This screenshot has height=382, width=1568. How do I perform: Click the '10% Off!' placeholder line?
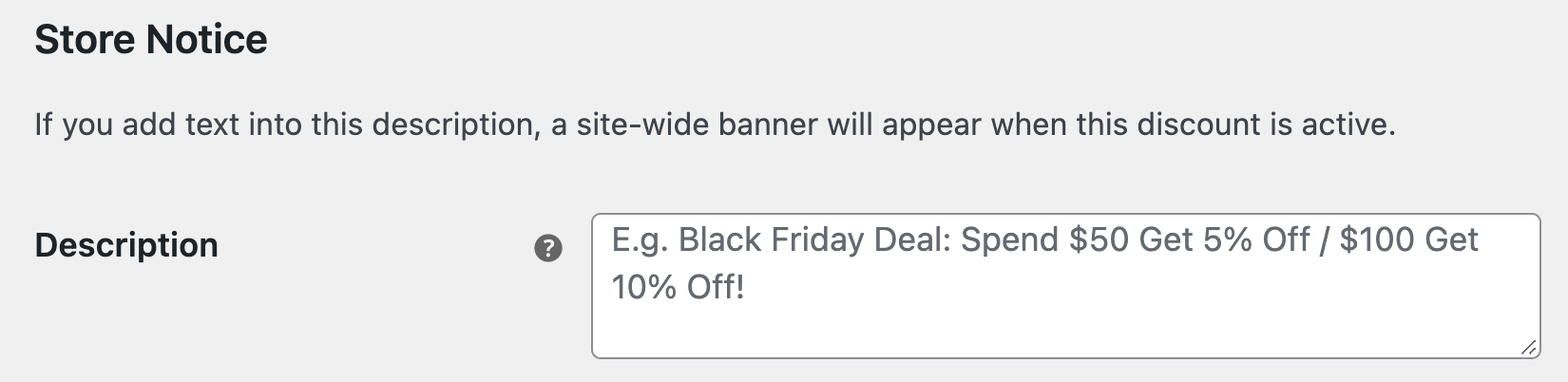coord(678,287)
